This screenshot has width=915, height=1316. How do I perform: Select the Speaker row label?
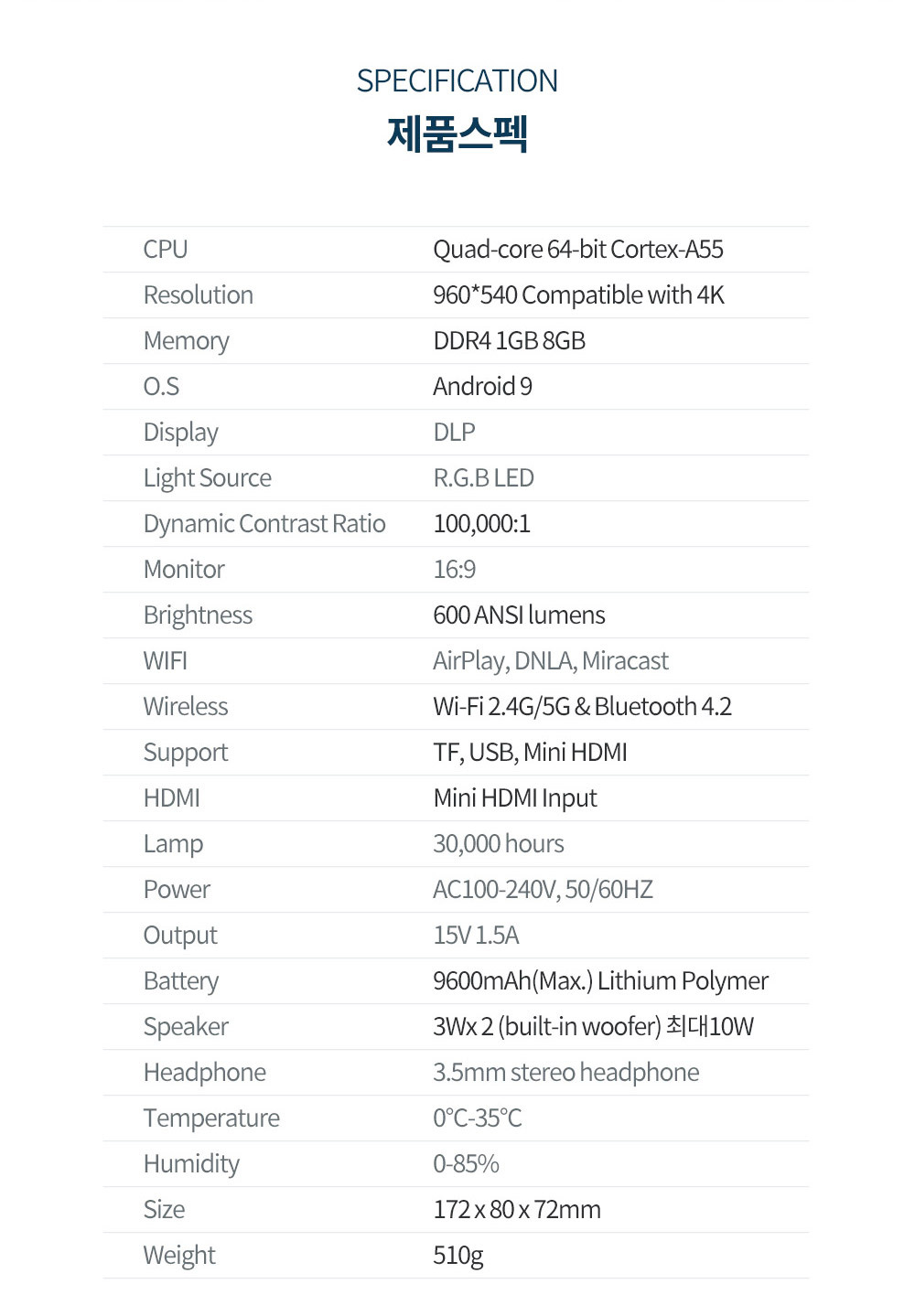[186, 1027]
